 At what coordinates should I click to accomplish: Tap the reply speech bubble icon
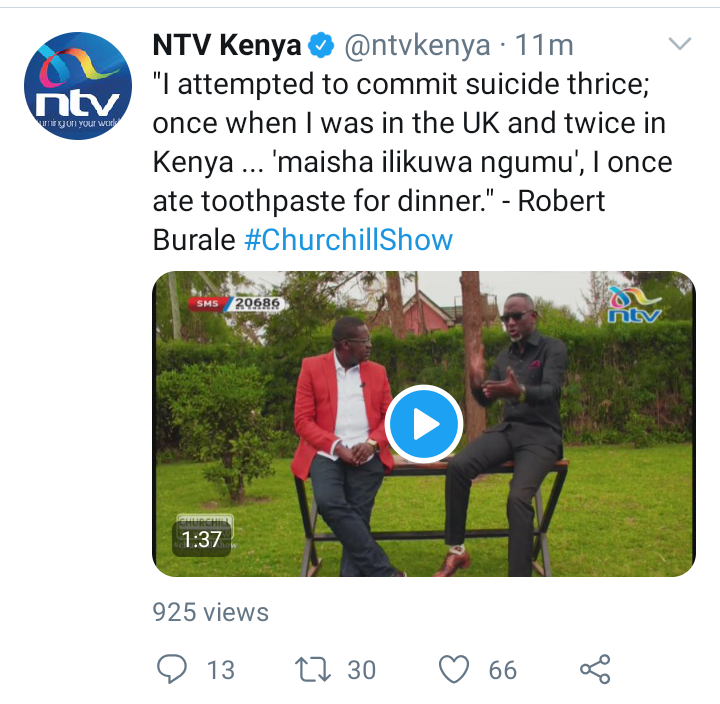(x=172, y=669)
